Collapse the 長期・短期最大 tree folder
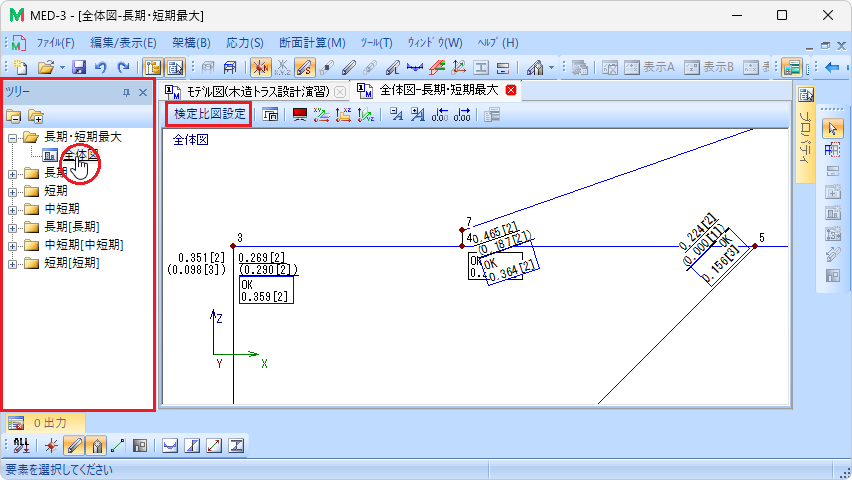 pos(12,137)
